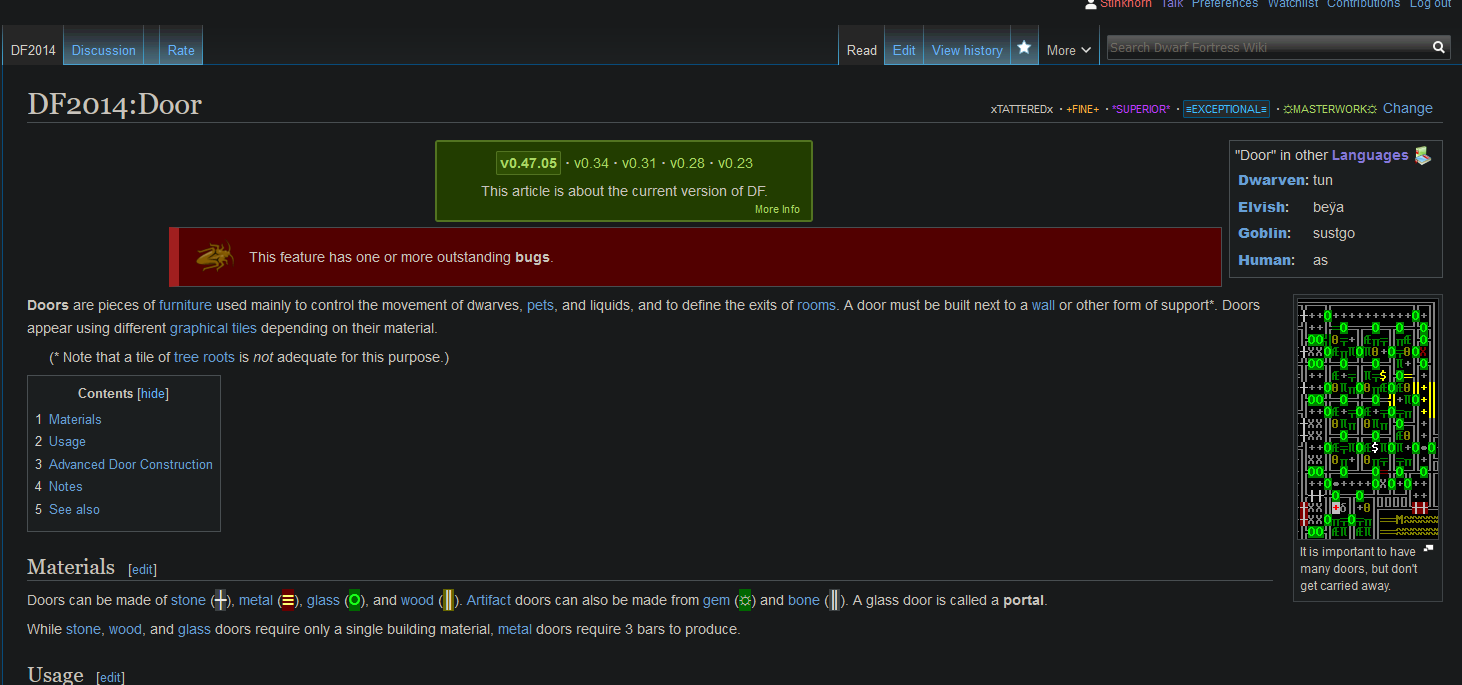Open the door fortress map thumbnail
Image resolution: width=1462 pixels, height=685 pixels.
click(1368, 419)
